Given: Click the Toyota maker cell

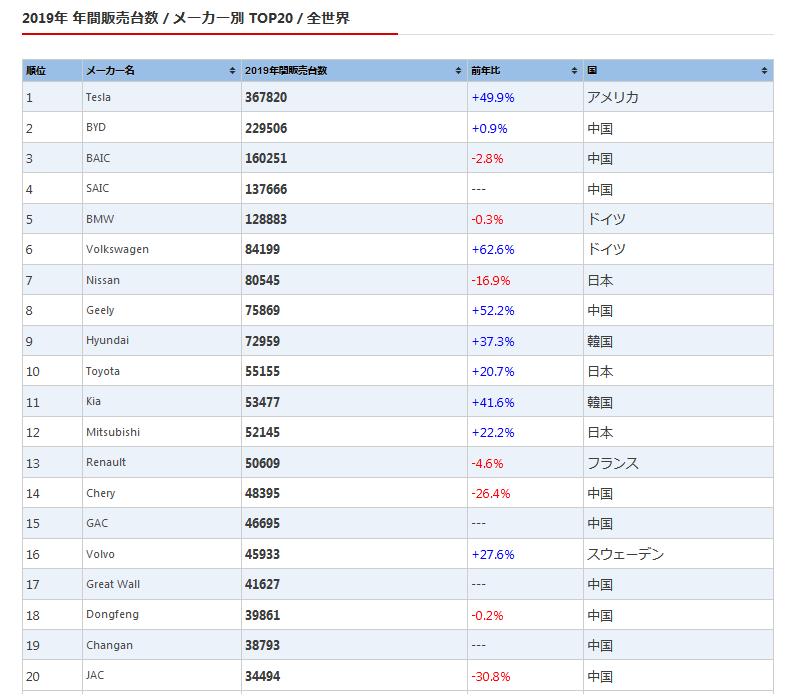Looking at the screenshot, I should pyautogui.click(x=102, y=371).
